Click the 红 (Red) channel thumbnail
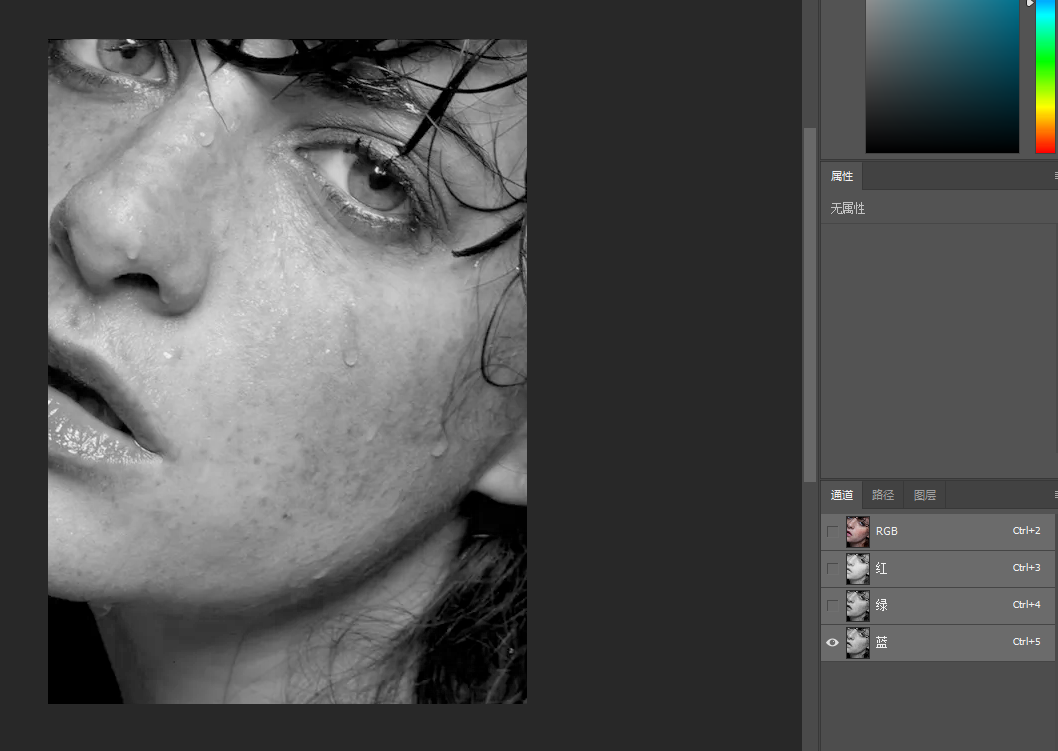Screen dimensions: 1058x751 coord(858,568)
